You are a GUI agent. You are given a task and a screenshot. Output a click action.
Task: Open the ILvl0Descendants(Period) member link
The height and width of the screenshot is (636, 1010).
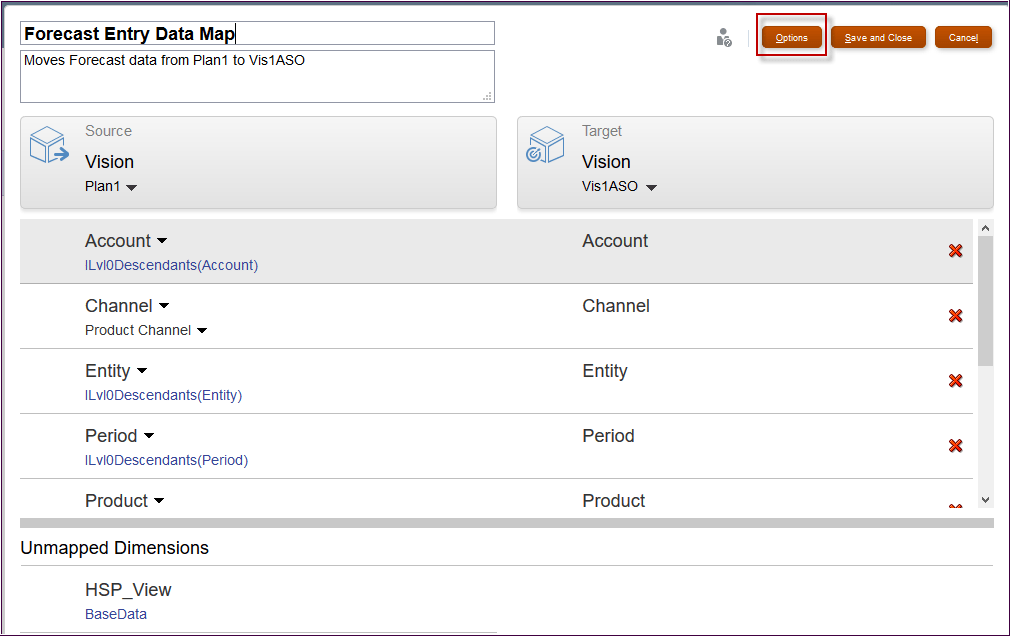pyautogui.click(x=166, y=461)
